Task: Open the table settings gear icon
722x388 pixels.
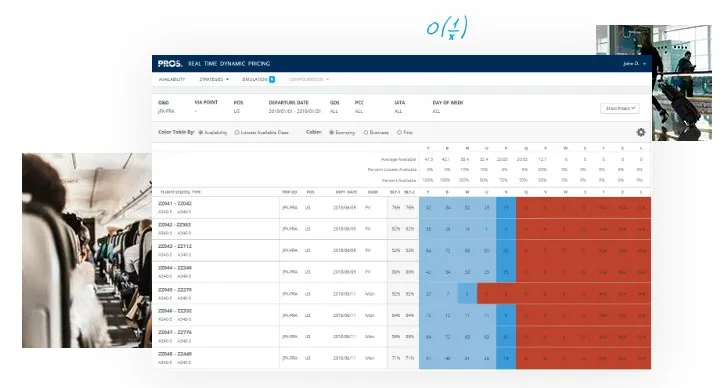Action: pyautogui.click(x=640, y=132)
